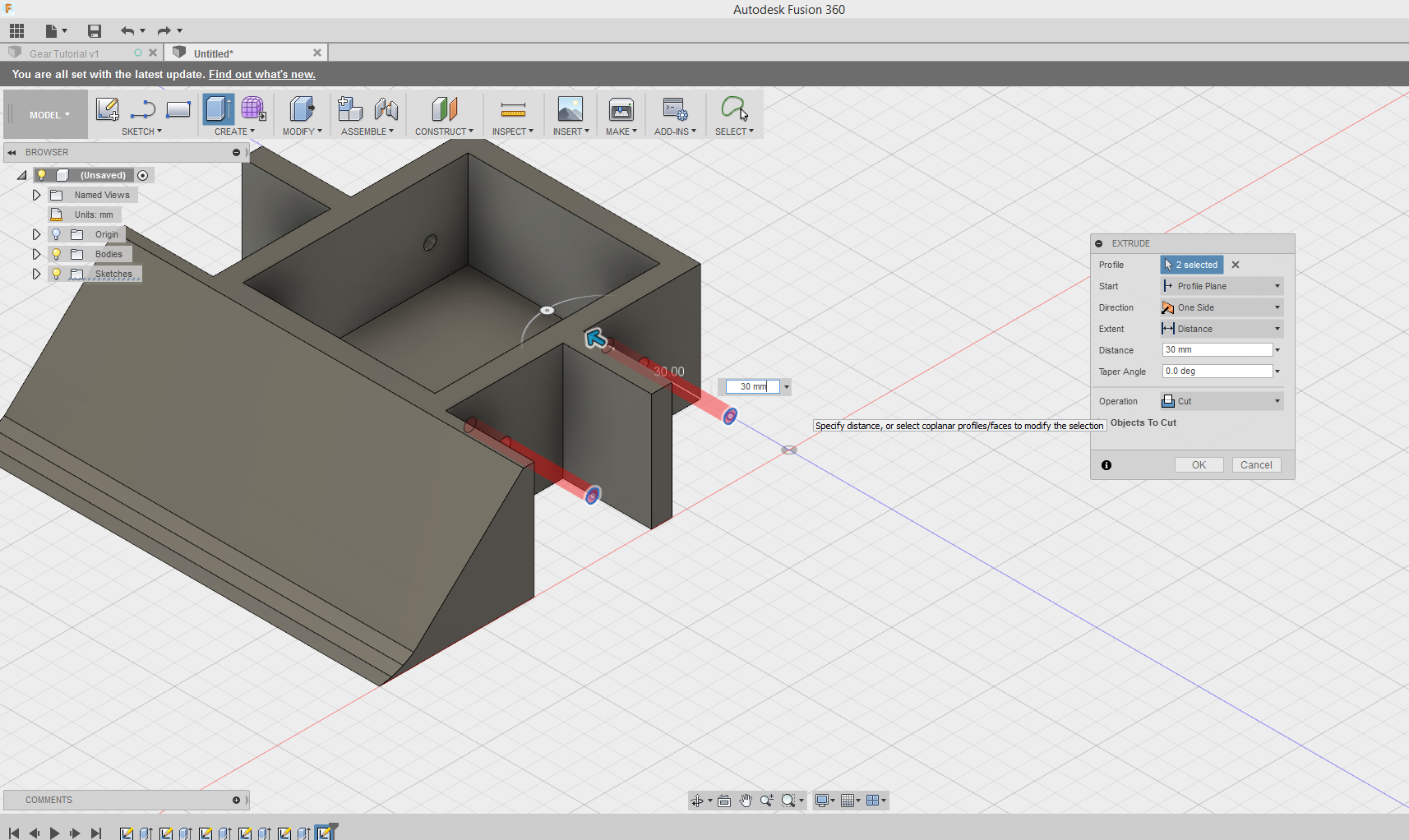
Task: Select the Measure tool under Inspect
Action: tap(513, 109)
